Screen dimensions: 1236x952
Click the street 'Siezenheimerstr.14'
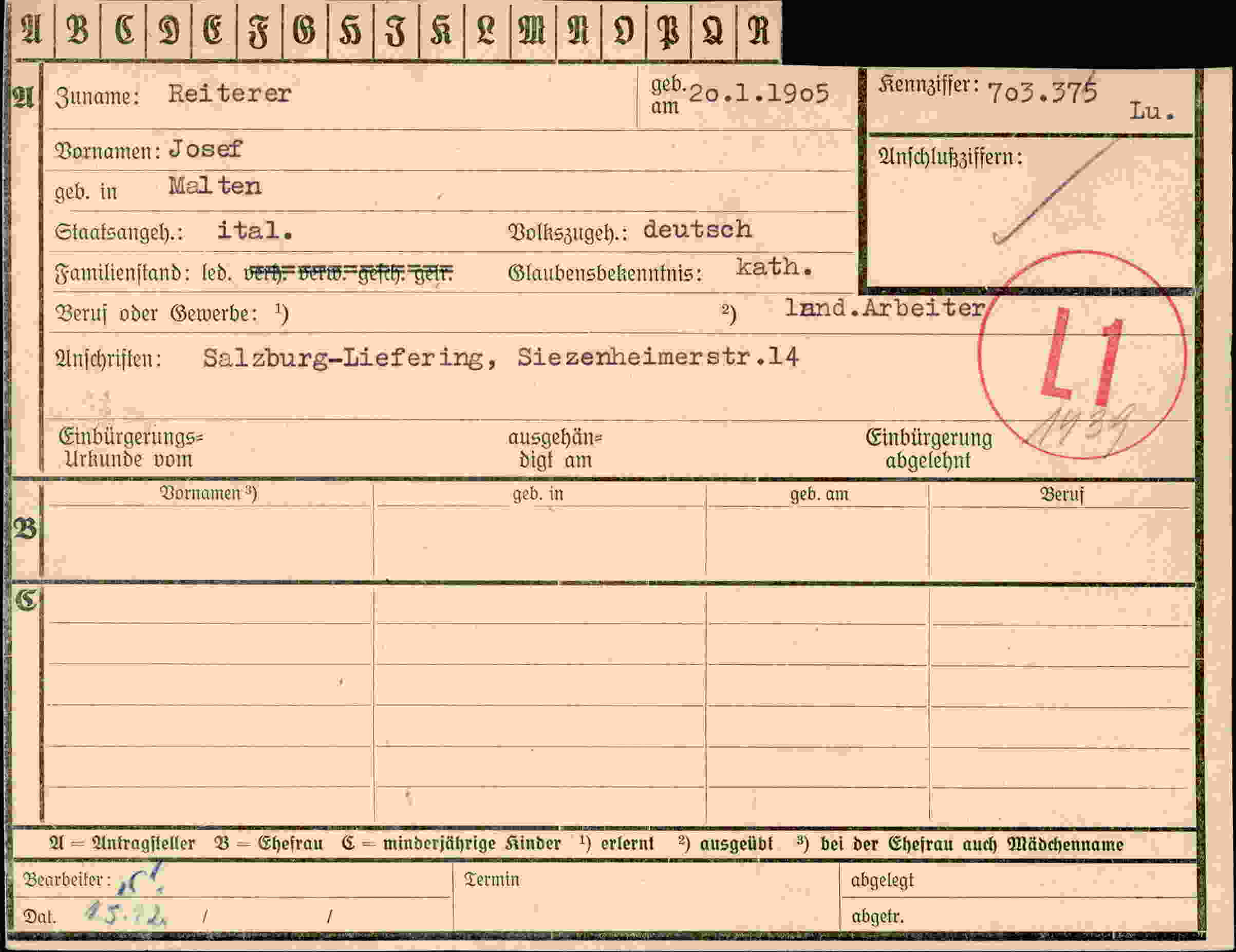click(x=658, y=357)
